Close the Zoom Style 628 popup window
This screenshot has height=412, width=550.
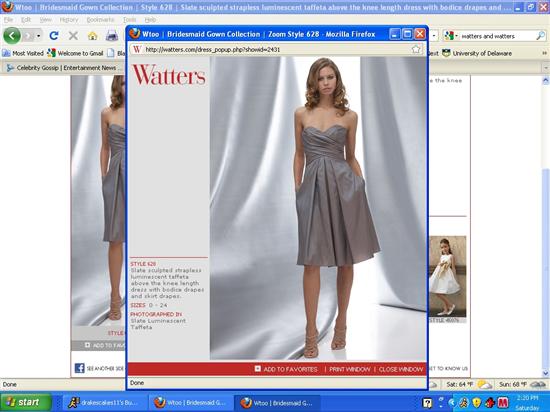tap(420, 34)
